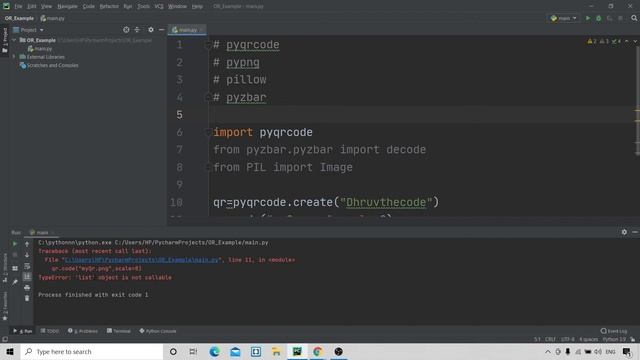Pin the Run tab with the pin icon
Viewport: 640px width, 360px height.
coord(15,282)
